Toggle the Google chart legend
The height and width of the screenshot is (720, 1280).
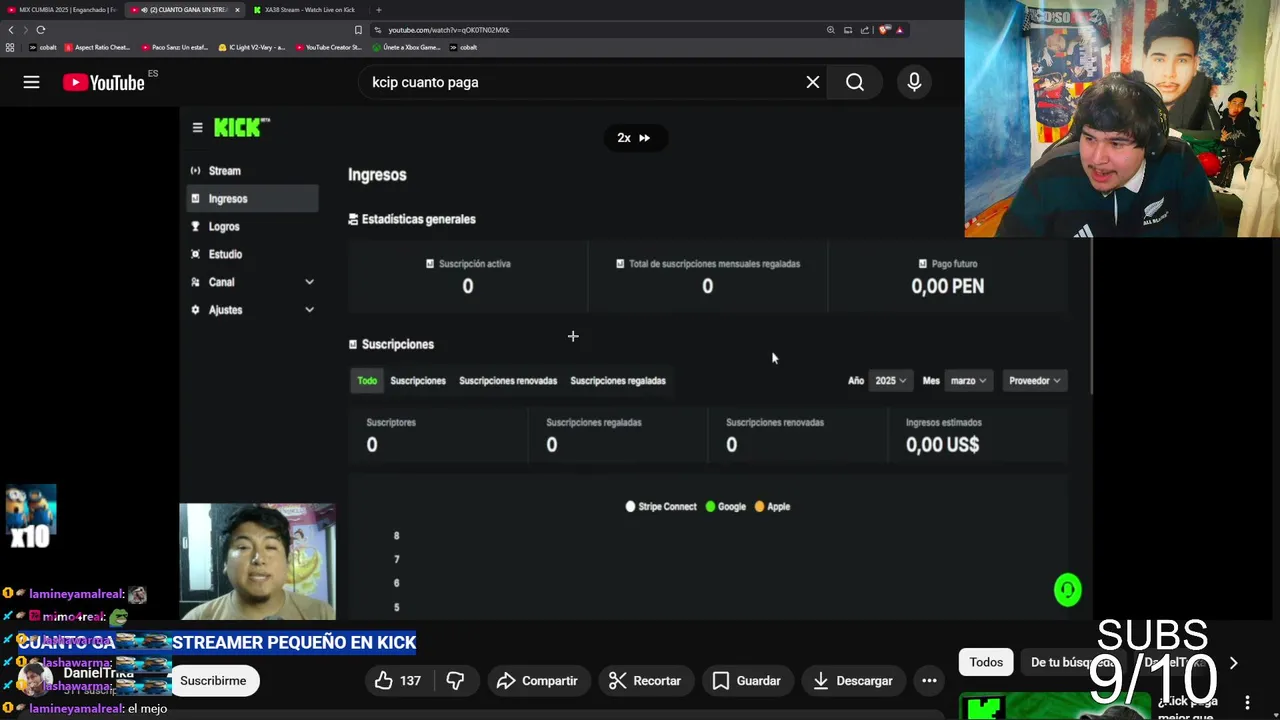pos(726,507)
